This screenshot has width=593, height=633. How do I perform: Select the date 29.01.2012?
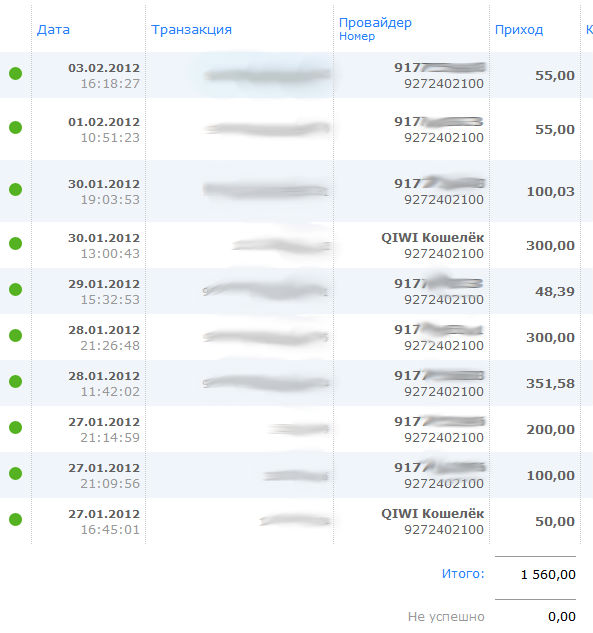104,284
